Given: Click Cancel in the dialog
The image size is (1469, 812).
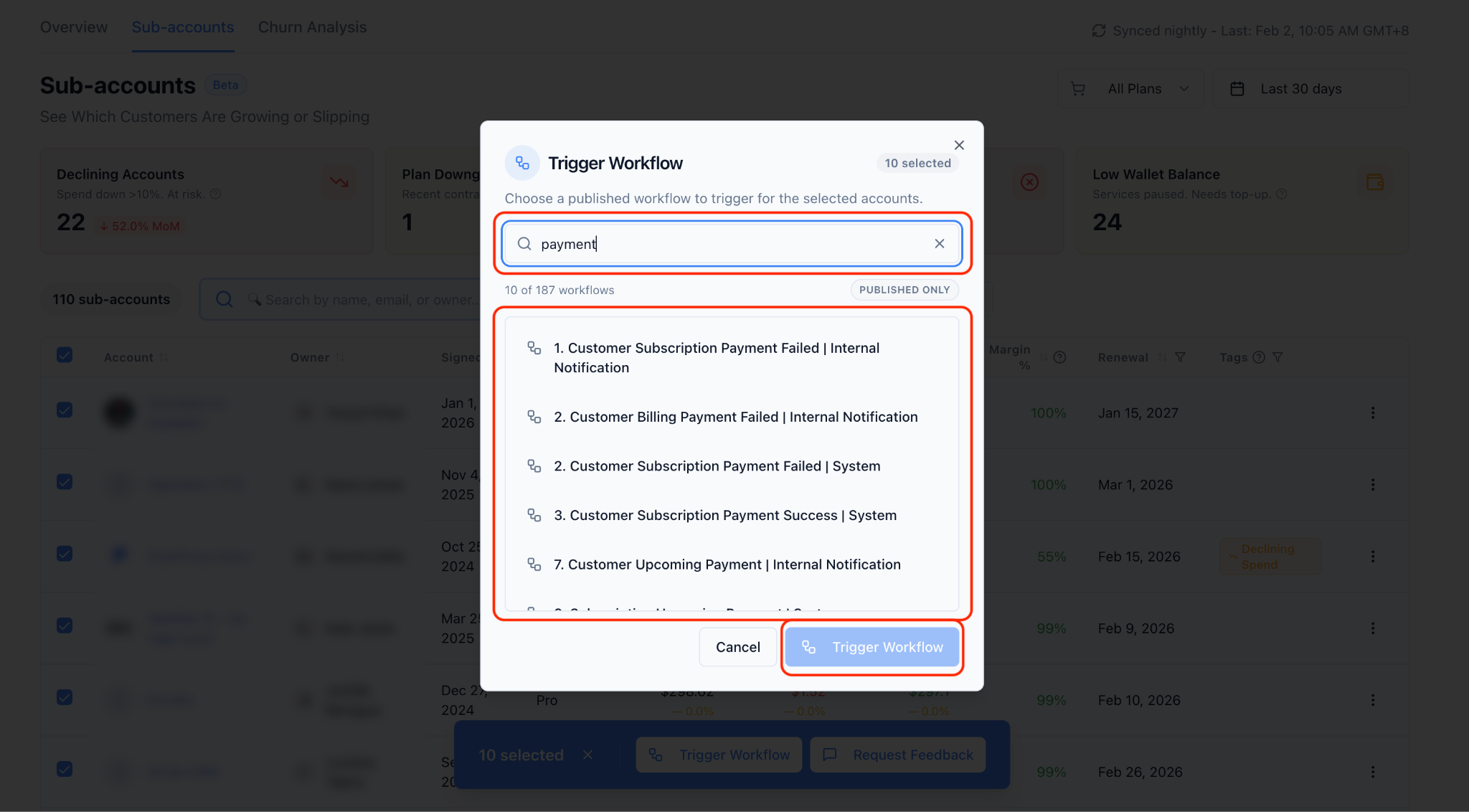Looking at the screenshot, I should point(737,647).
